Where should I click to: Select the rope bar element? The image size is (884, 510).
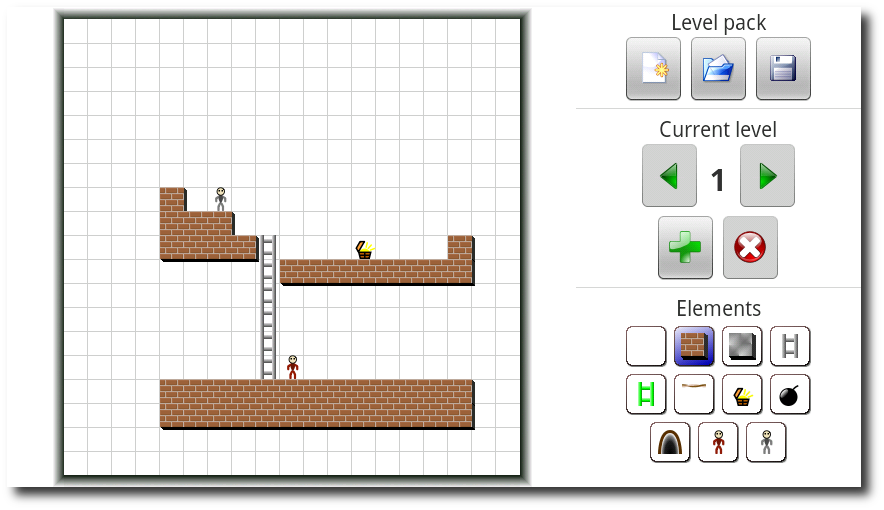click(694, 394)
